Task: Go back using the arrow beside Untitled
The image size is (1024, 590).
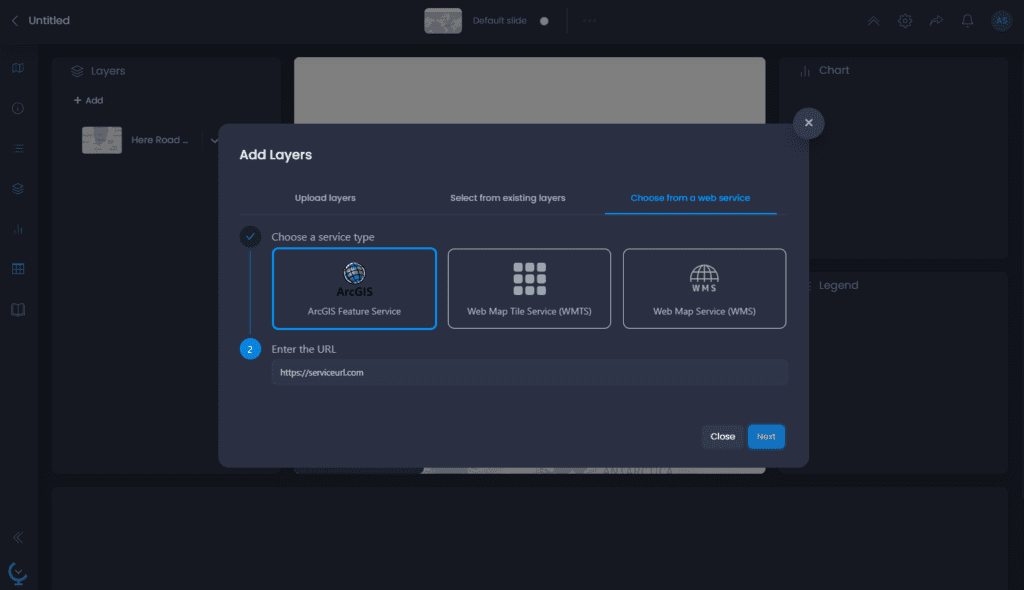Action: click(15, 21)
